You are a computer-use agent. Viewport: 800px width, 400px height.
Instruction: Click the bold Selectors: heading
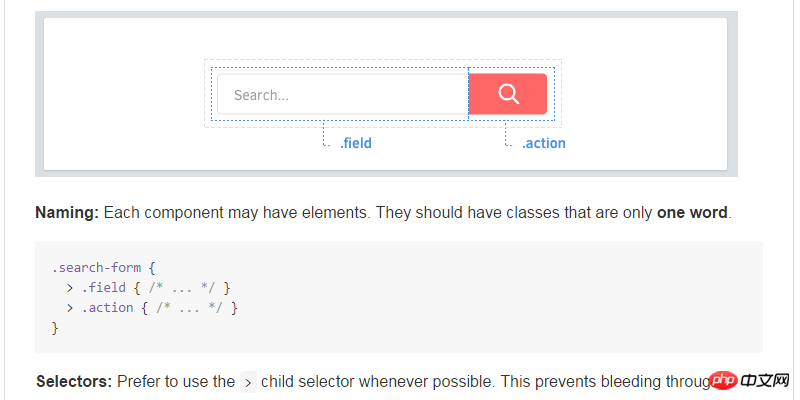click(x=74, y=382)
